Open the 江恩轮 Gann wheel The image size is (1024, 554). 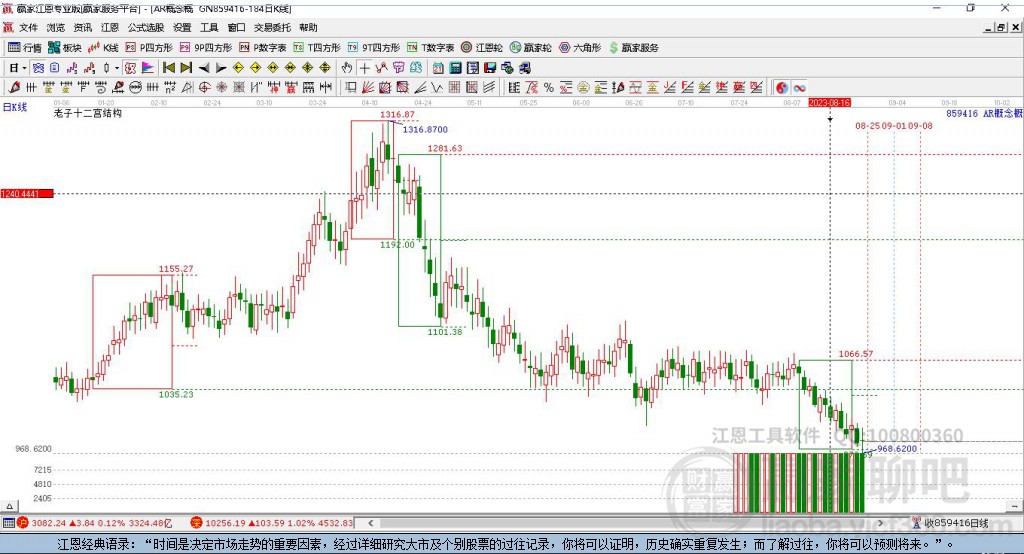coord(482,48)
